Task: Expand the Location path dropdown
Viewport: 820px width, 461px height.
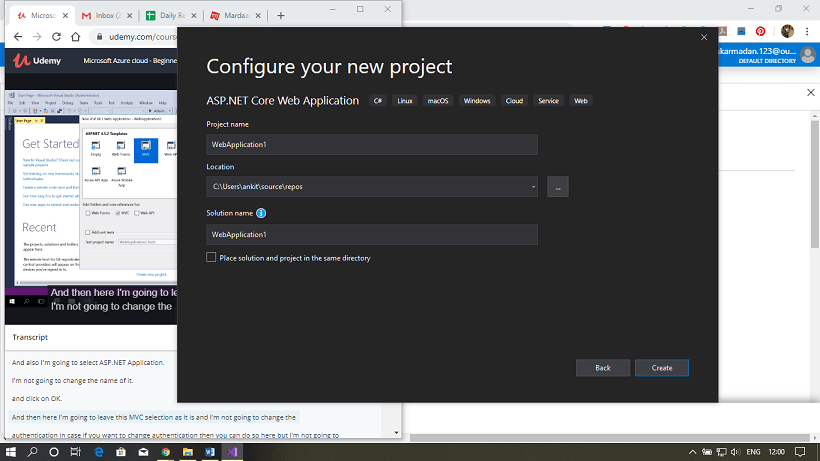Action: point(533,187)
